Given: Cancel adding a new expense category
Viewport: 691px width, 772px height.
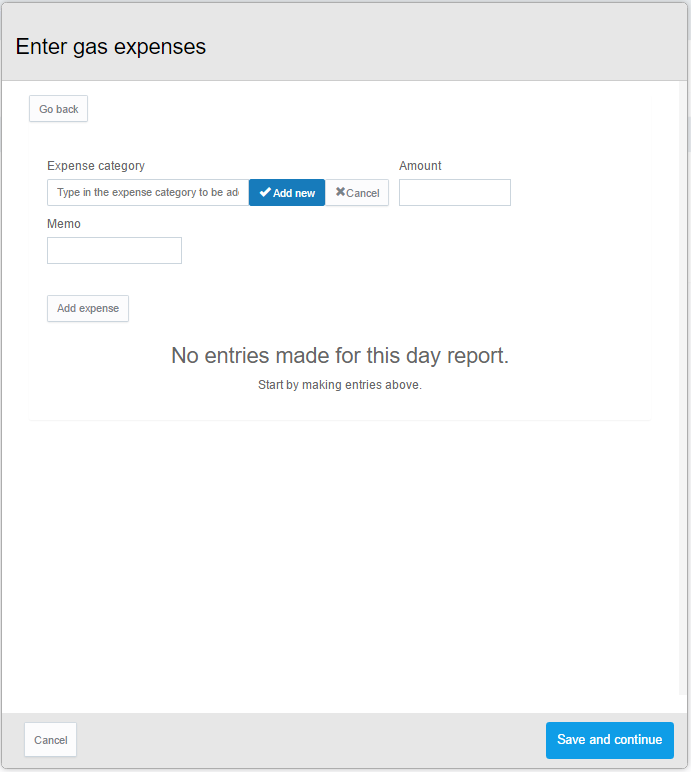Looking at the screenshot, I should pos(357,192).
